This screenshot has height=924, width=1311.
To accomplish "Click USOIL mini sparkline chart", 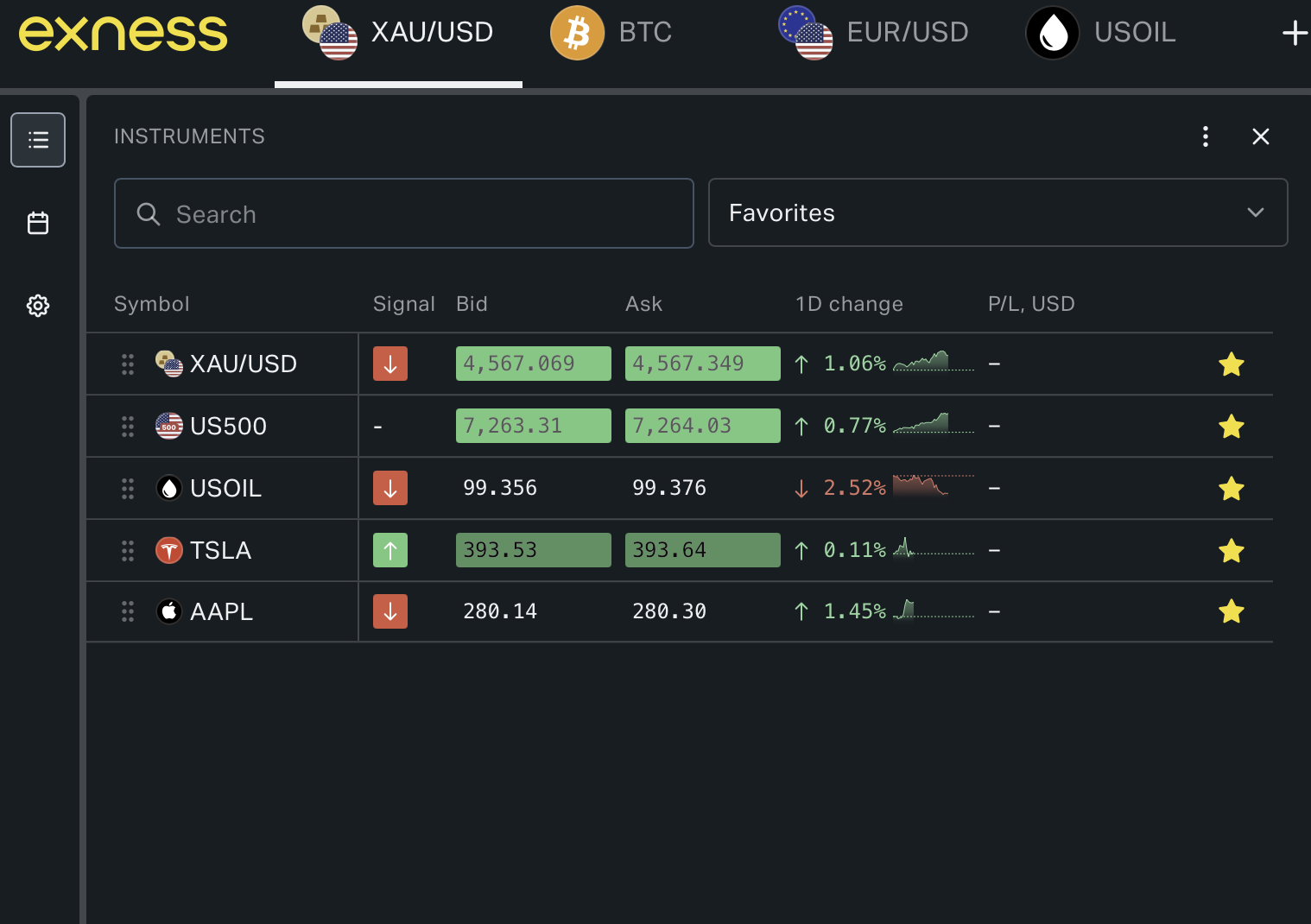I will [934, 485].
